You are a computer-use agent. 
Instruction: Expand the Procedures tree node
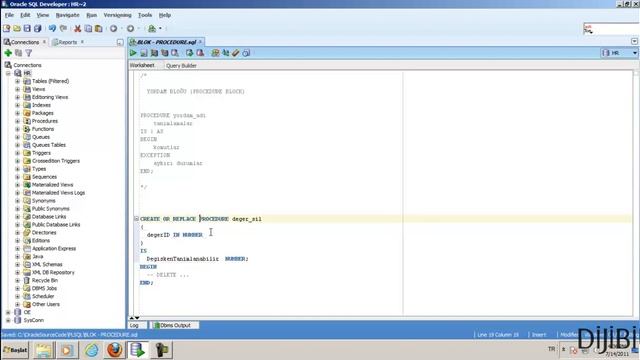coord(18,121)
